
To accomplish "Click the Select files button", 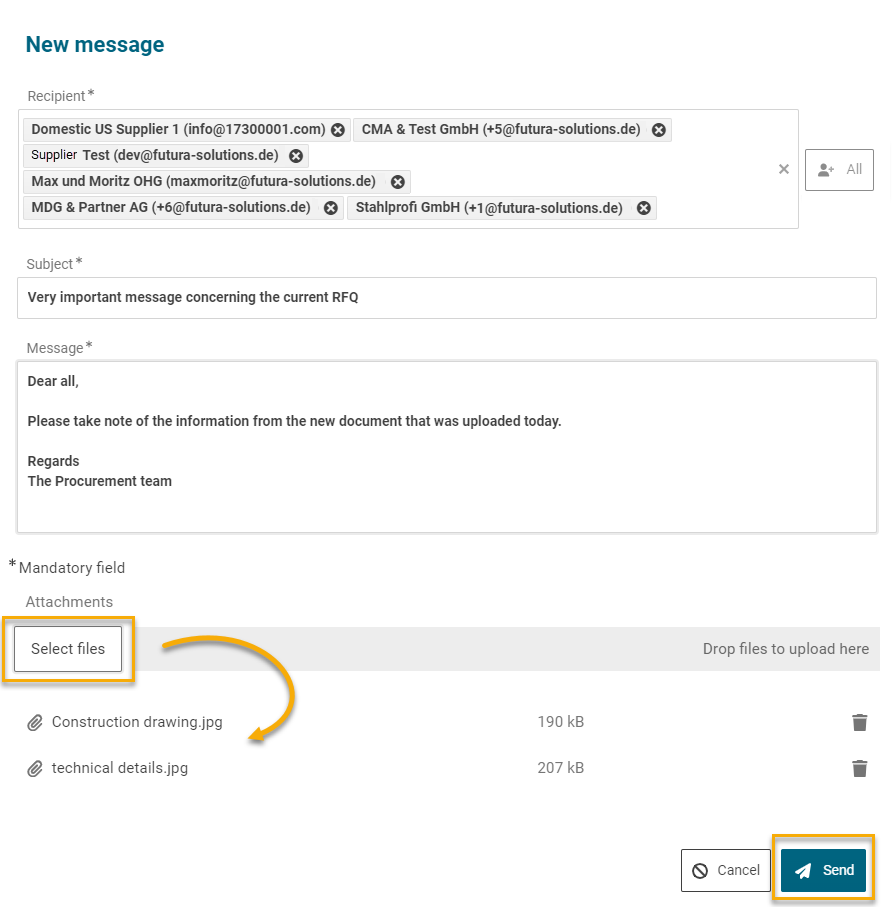I will (x=68, y=649).
